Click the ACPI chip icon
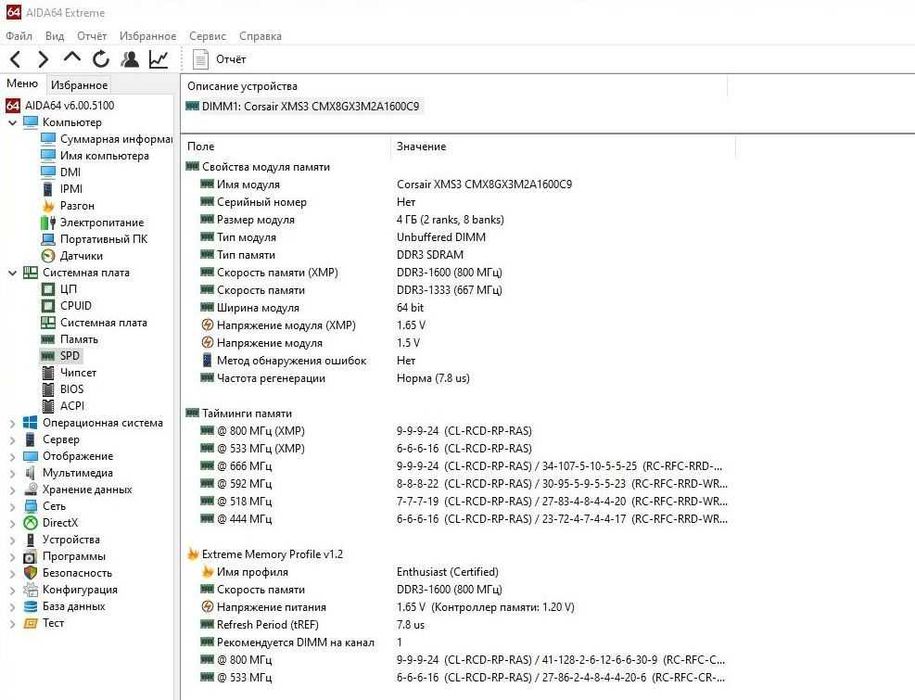Image resolution: width=915 pixels, height=700 pixels. (48, 406)
